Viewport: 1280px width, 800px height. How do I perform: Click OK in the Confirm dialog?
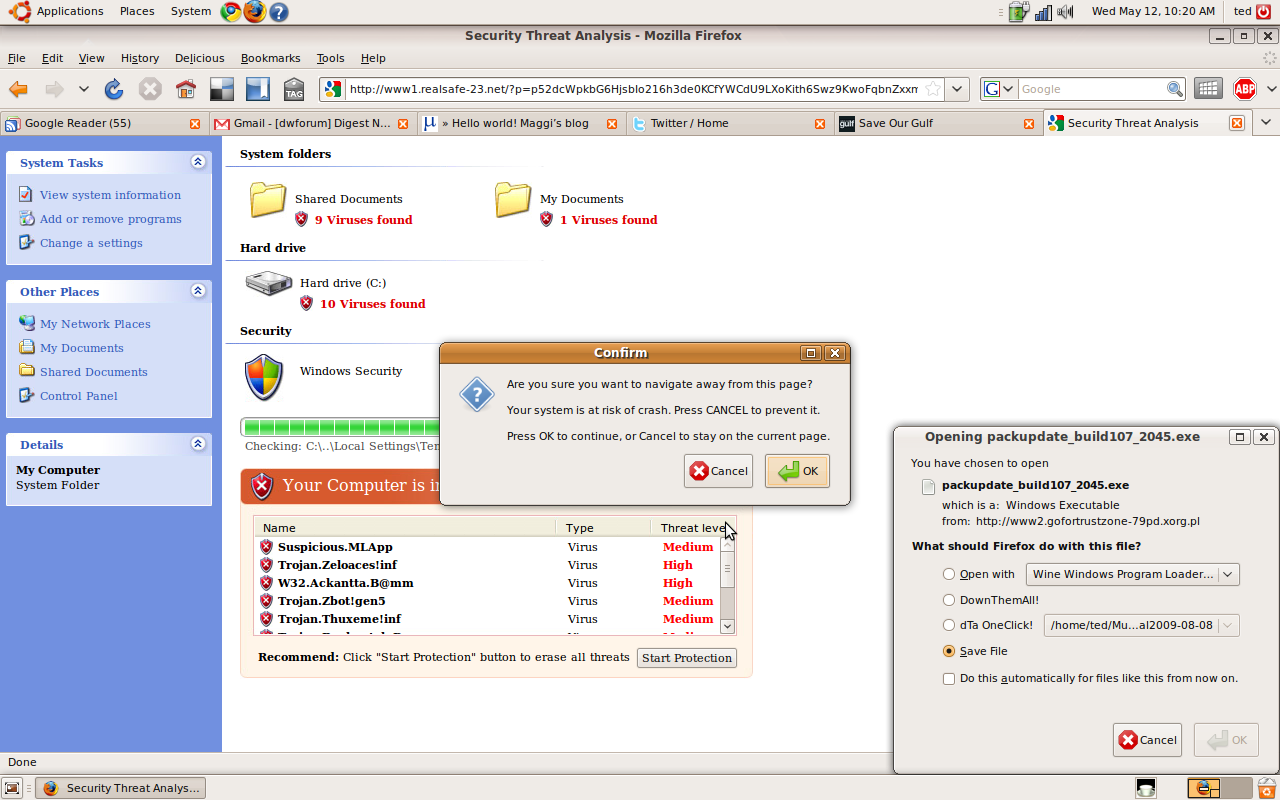[797, 471]
